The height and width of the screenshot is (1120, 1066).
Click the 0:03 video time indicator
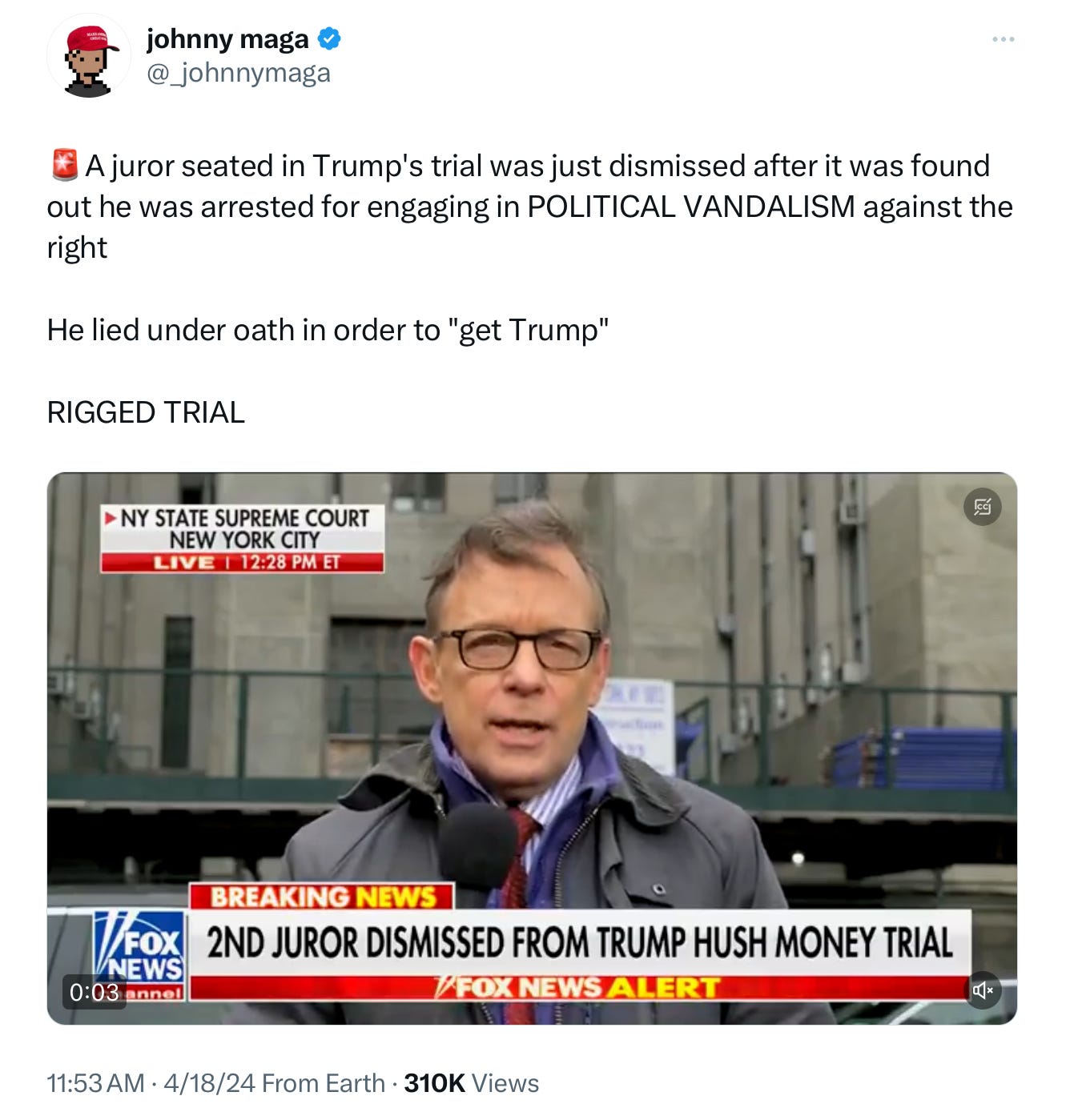point(95,992)
